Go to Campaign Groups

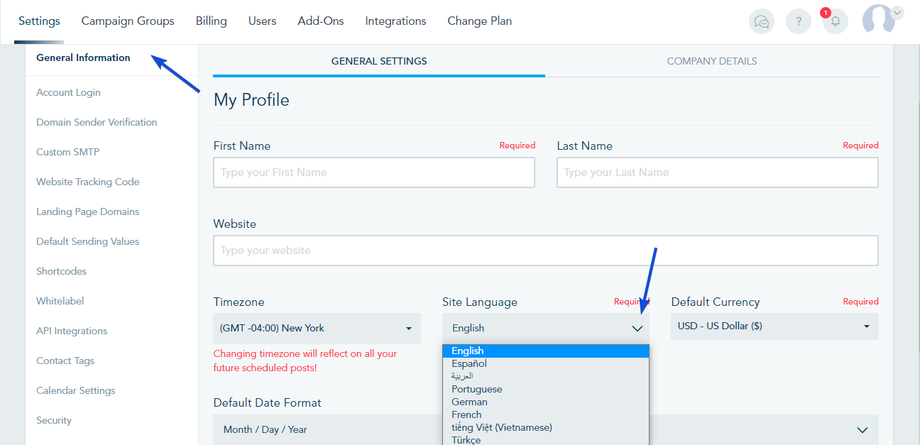click(128, 21)
